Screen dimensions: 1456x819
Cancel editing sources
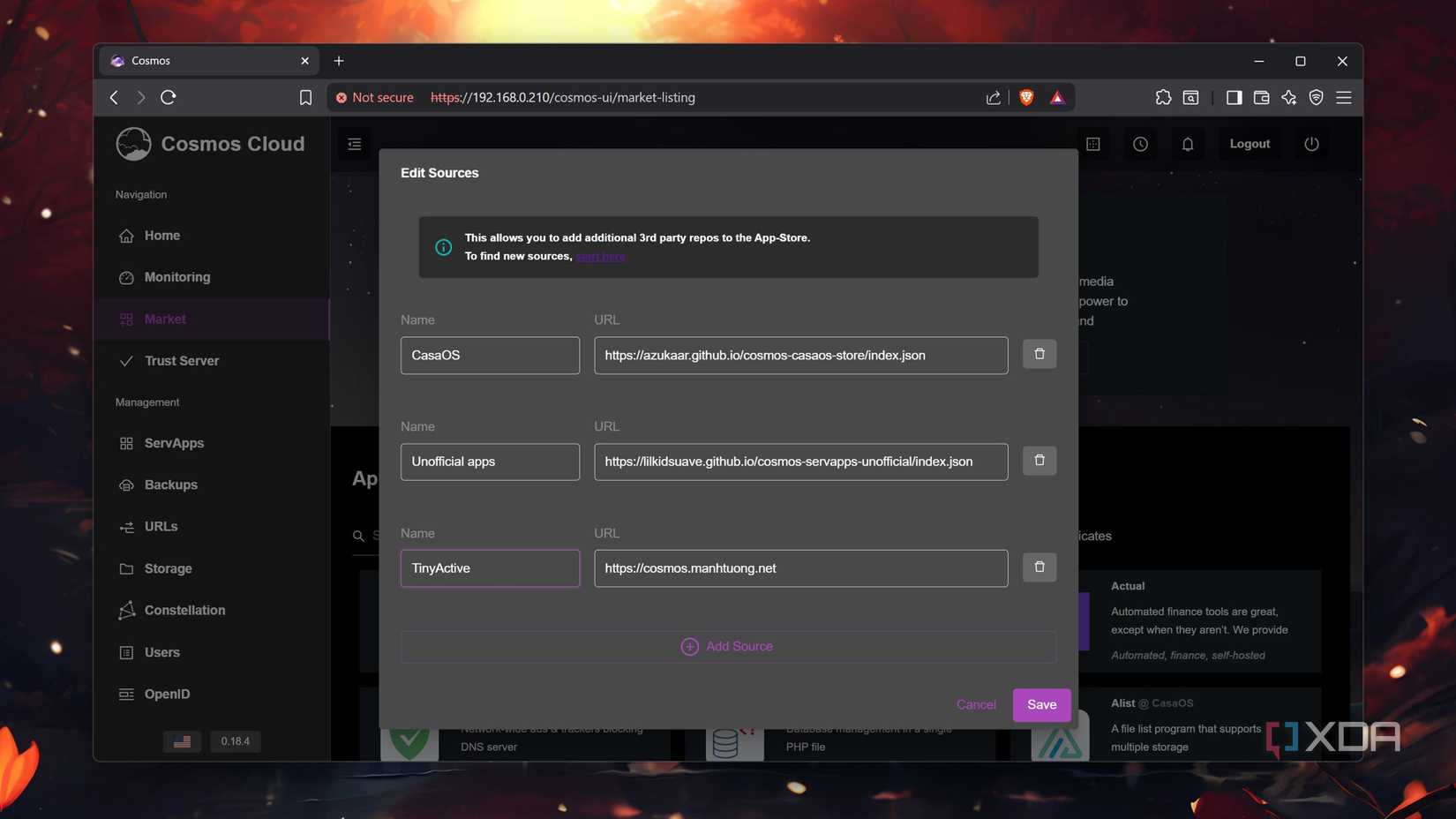[975, 704]
